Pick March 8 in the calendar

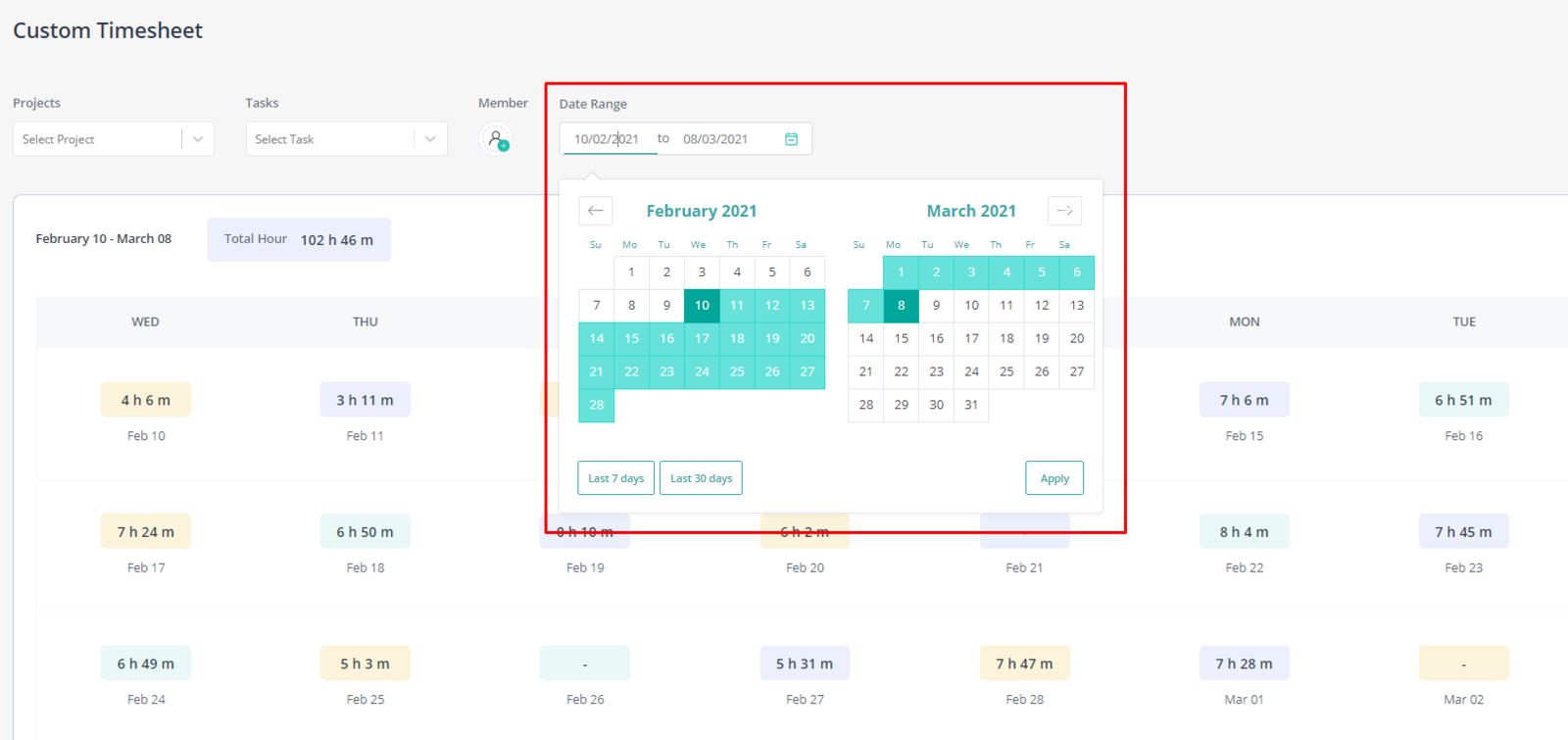(902, 306)
